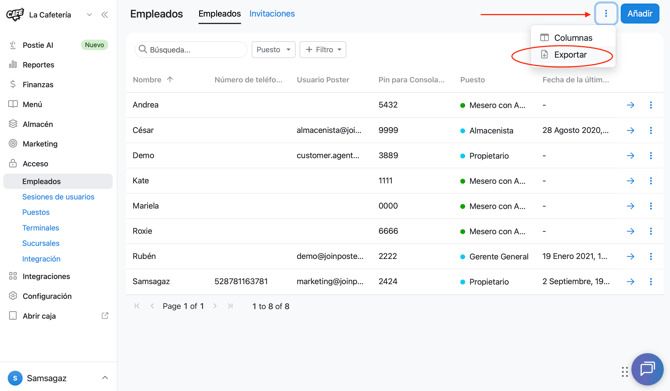Click Rubén's Gerente General role

pos(499,256)
